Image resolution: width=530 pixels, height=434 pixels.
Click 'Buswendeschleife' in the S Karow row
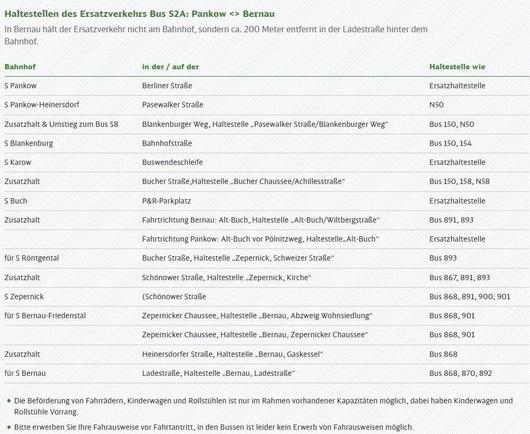pyautogui.click(x=172, y=162)
